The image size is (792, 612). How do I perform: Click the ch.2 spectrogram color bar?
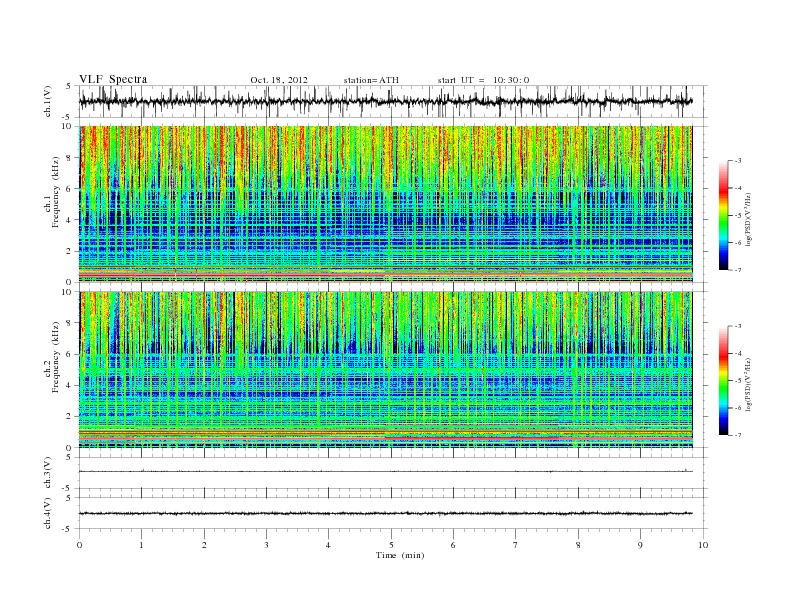723,380
